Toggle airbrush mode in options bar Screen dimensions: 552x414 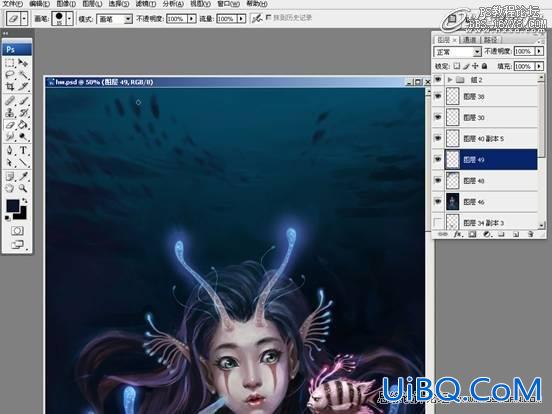click(x=257, y=18)
